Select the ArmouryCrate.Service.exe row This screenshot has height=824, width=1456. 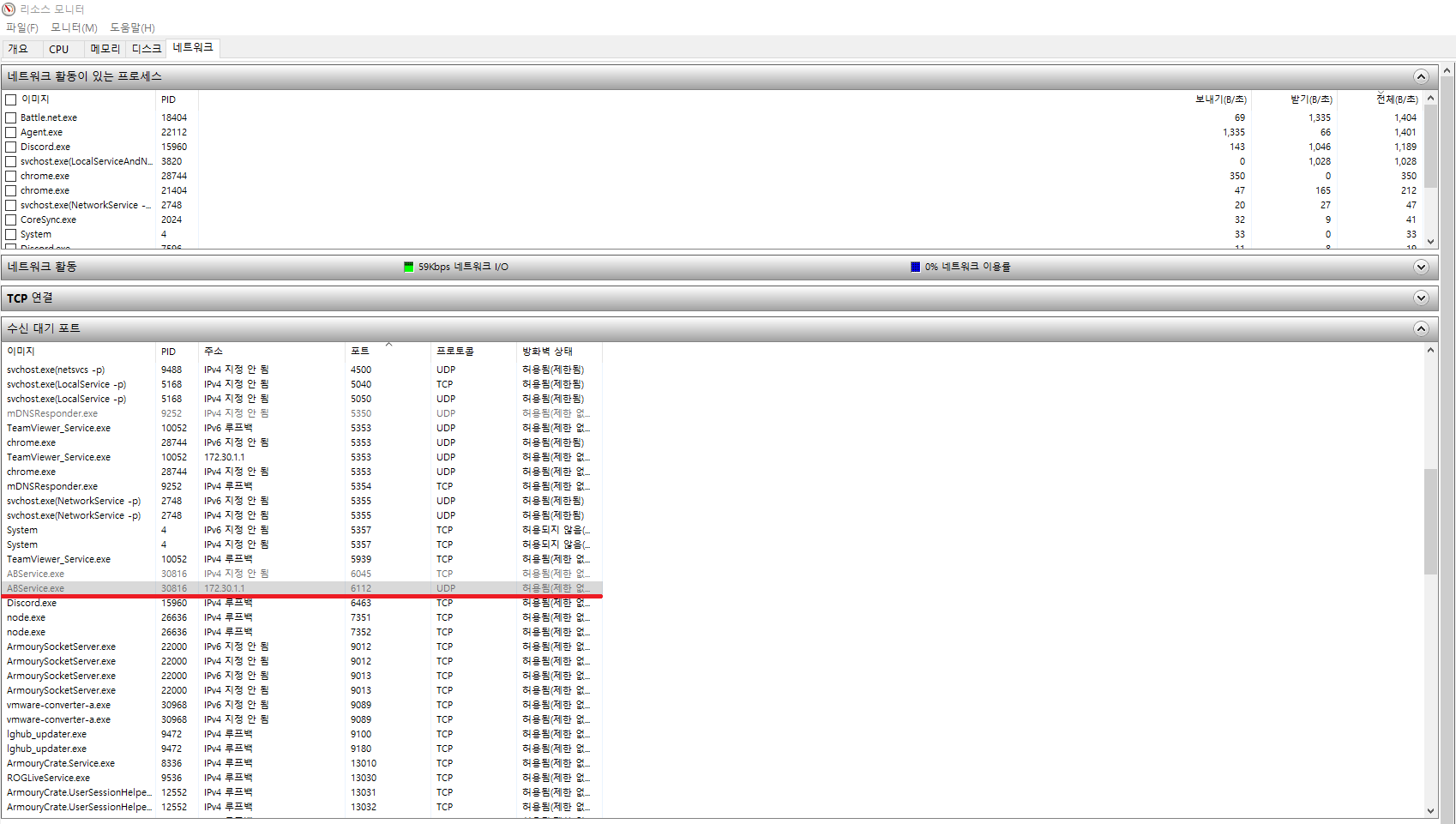click(x=302, y=763)
